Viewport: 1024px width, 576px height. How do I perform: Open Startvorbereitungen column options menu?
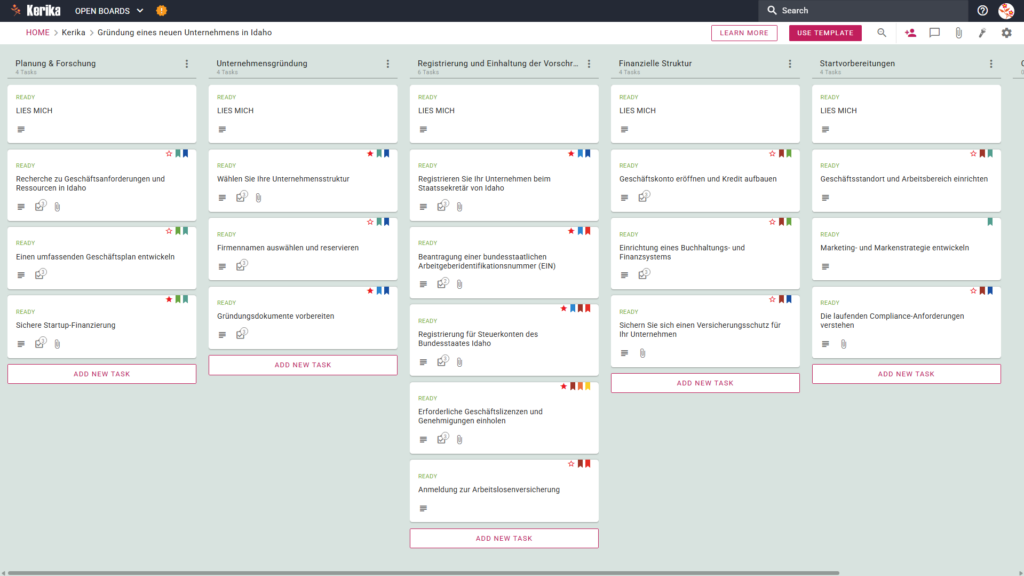pos(991,64)
